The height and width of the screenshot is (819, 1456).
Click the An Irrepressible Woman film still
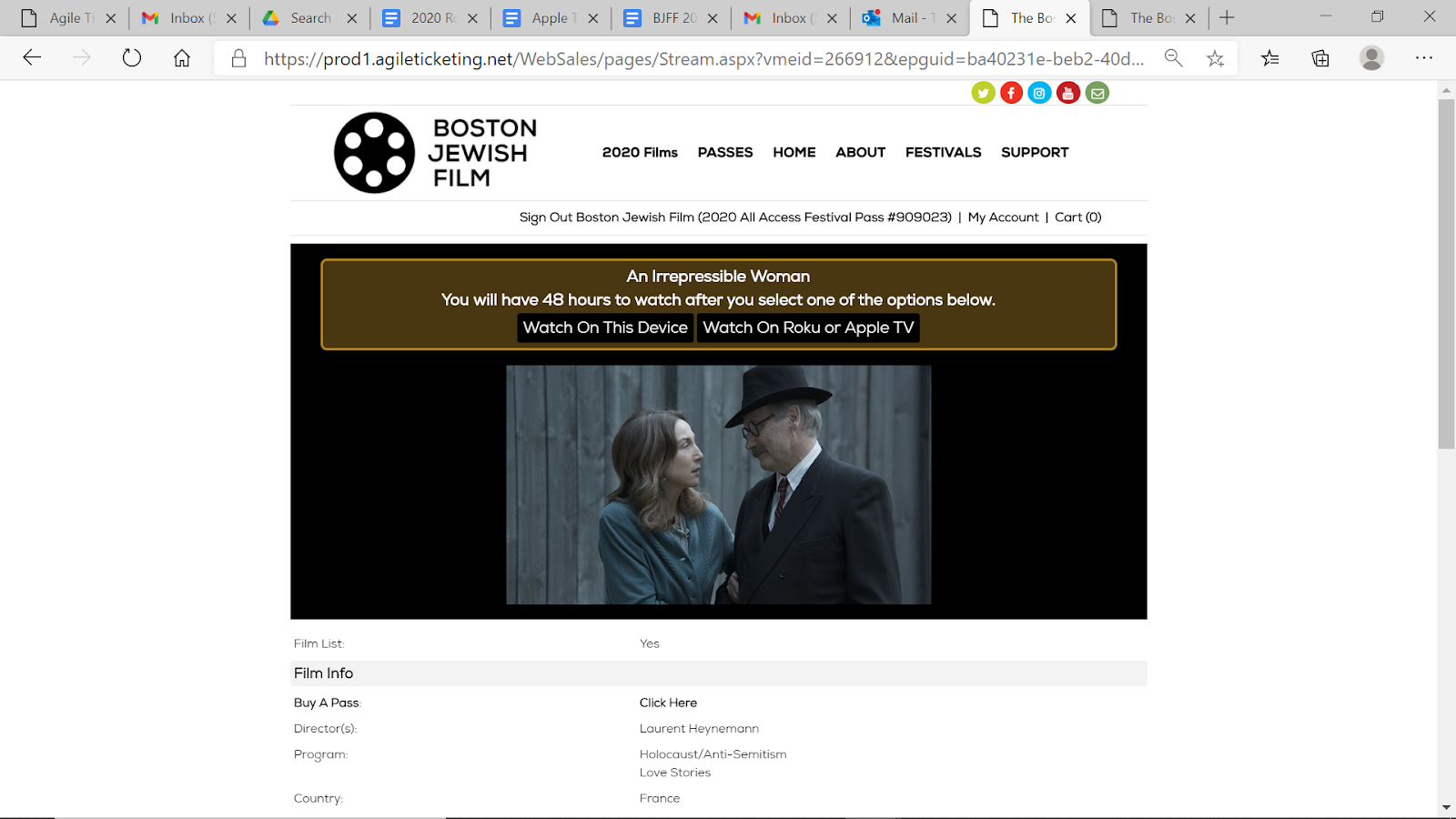[719, 485]
